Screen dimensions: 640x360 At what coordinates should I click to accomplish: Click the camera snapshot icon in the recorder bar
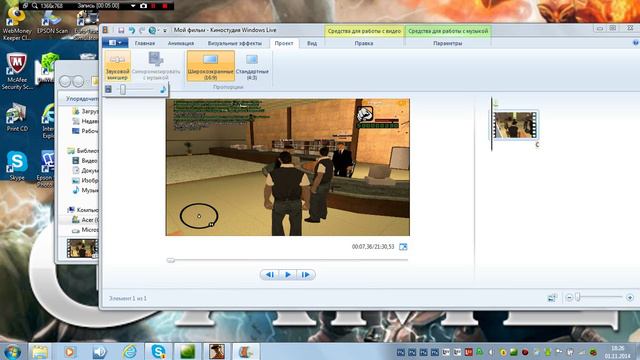[x=143, y=6]
